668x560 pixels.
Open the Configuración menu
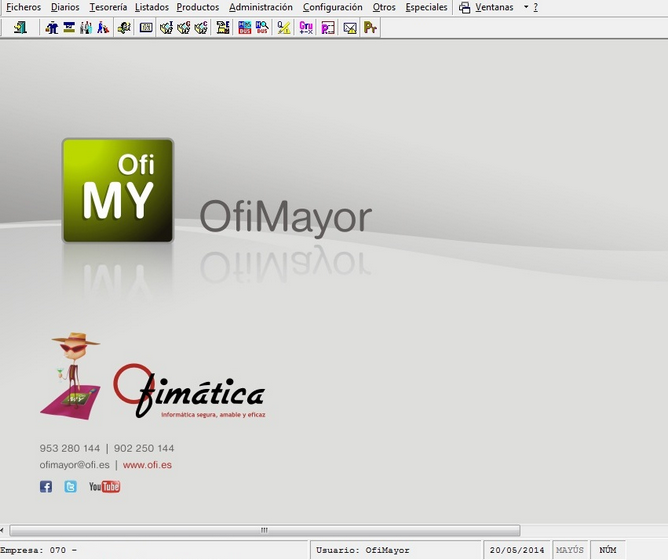point(332,7)
